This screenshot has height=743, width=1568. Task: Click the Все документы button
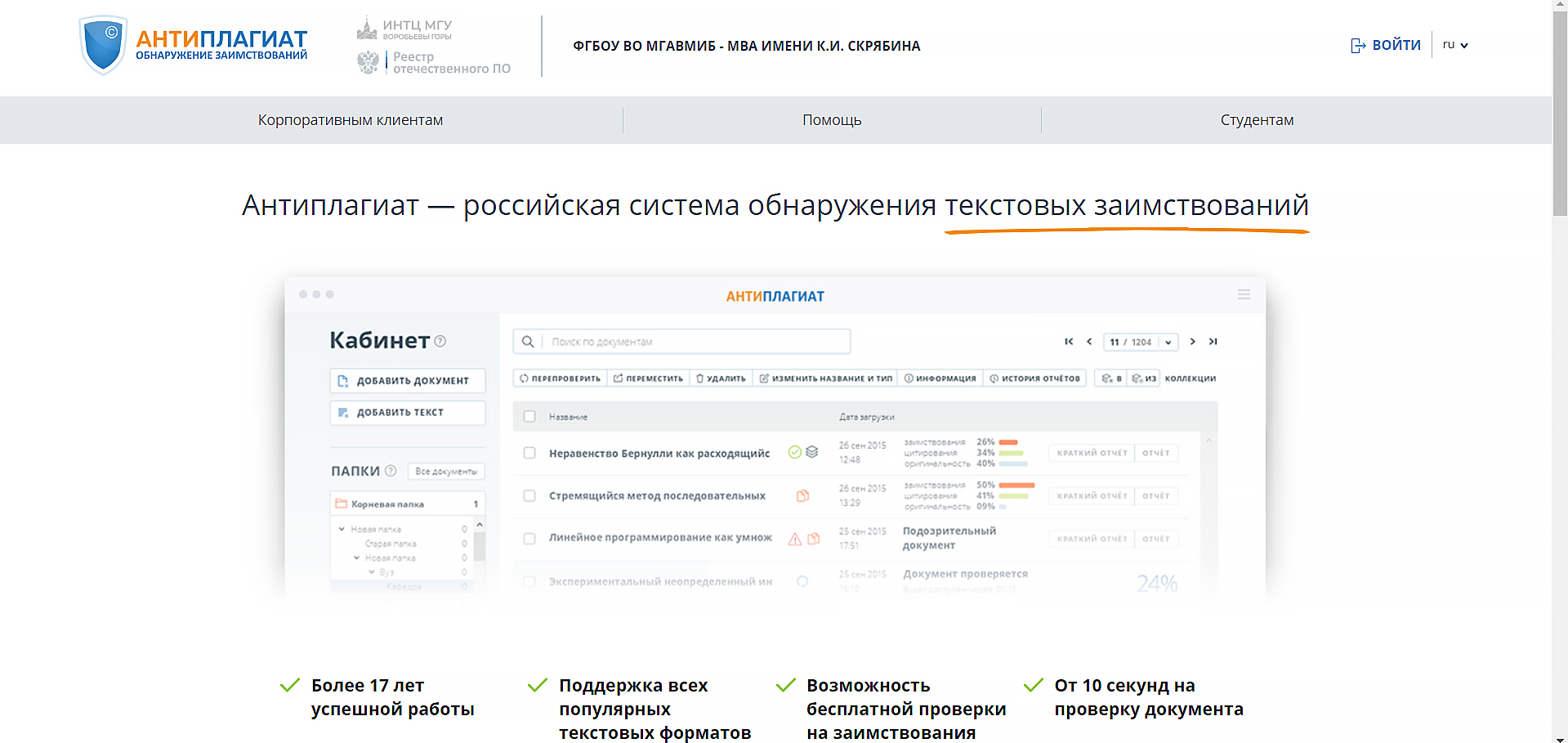[446, 472]
